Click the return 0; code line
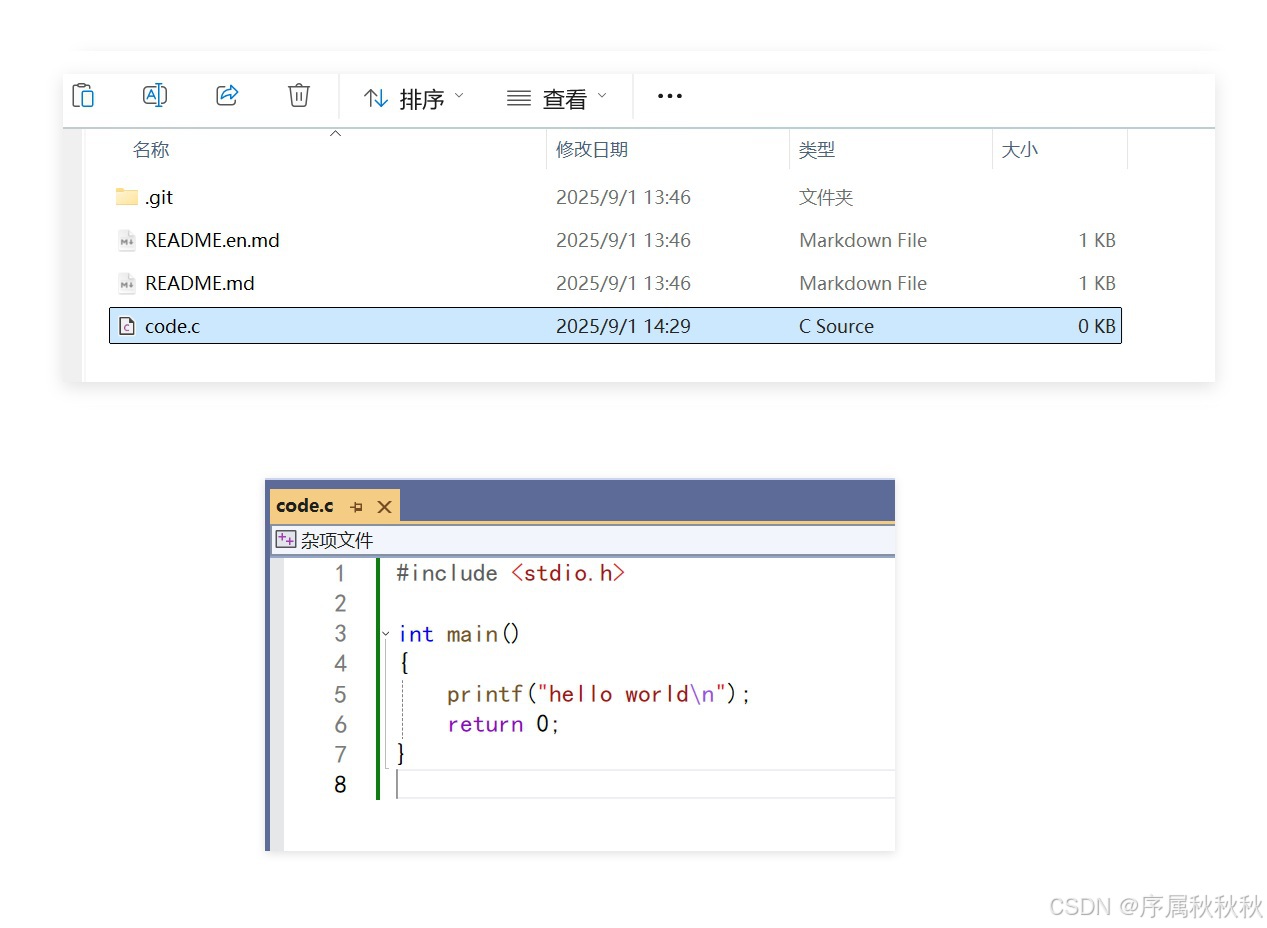The height and width of the screenshot is (928, 1267). coord(503,724)
